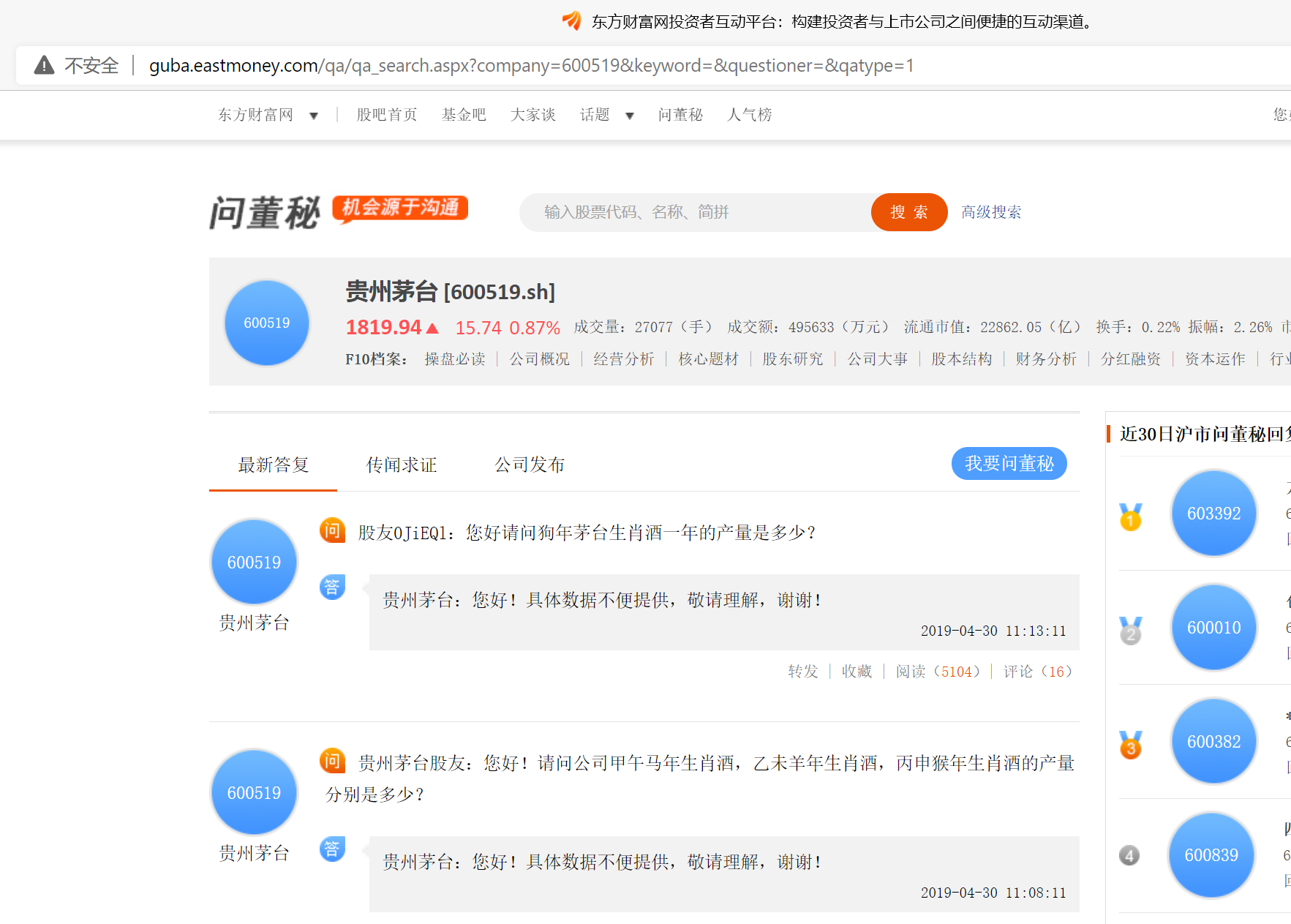Click the 近30日沪市问董秘回复 ranking heading
The image size is (1291, 924).
click(1205, 435)
